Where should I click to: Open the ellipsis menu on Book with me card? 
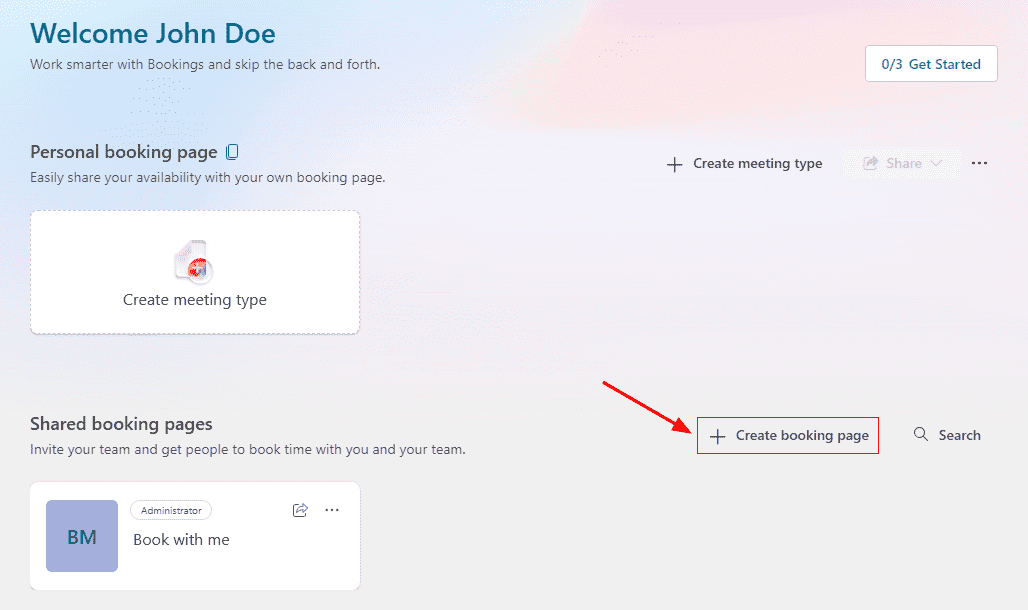tap(332, 510)
